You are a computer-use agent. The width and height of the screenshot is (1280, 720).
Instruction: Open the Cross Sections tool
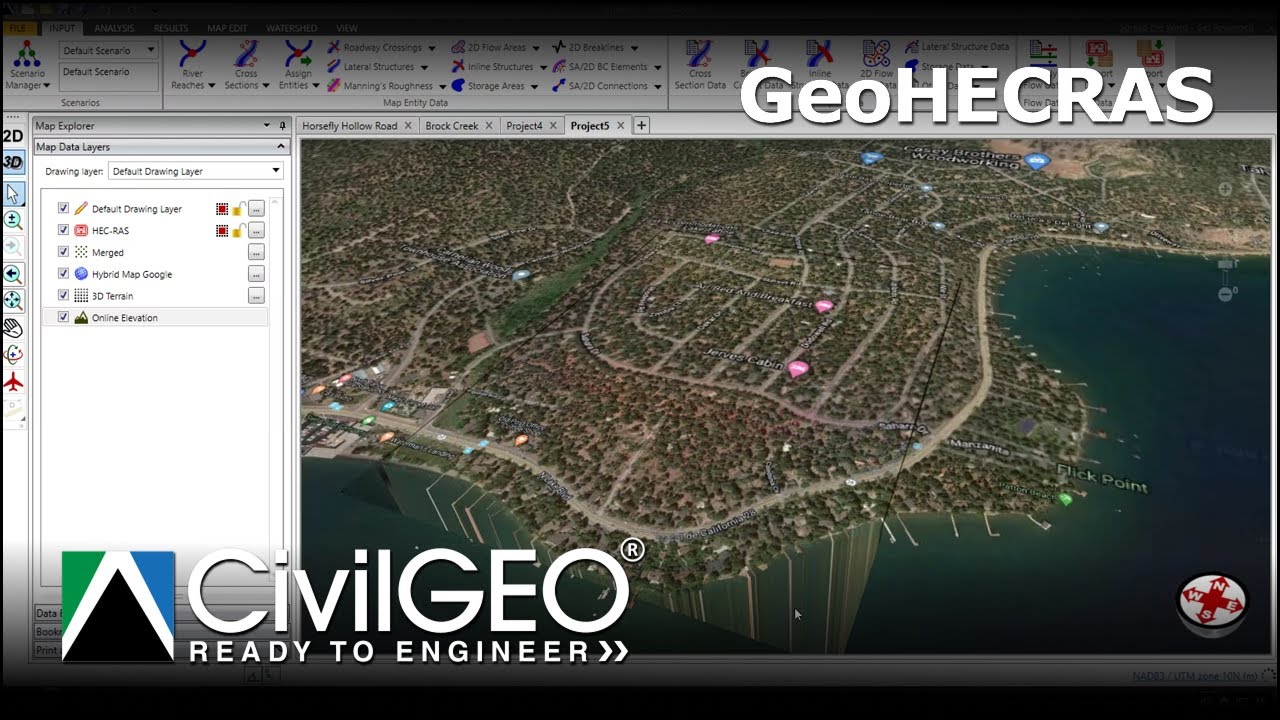pos(246,66)
